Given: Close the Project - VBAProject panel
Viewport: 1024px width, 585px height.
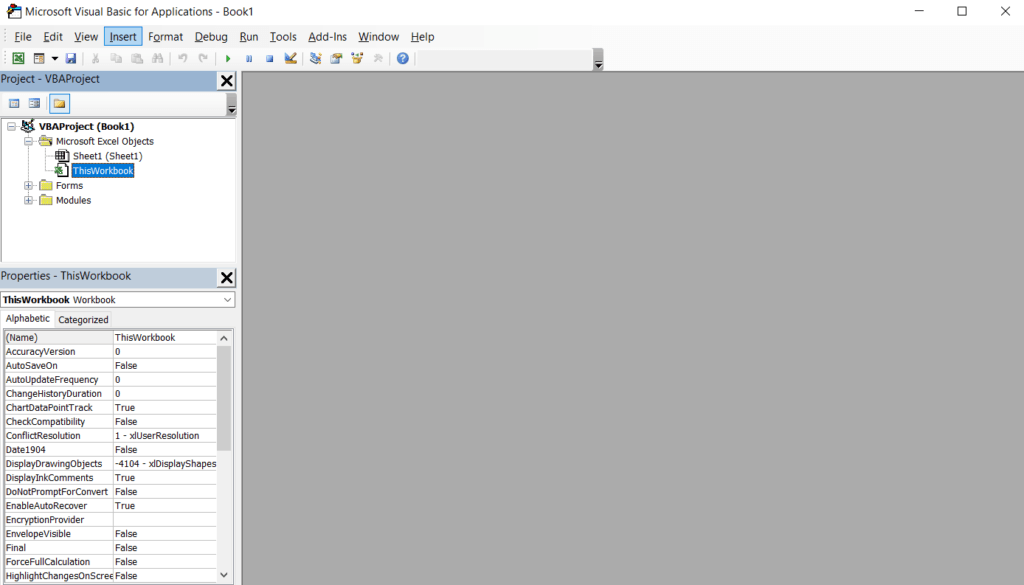Looking at the screenshot, I should pos(227,80).
